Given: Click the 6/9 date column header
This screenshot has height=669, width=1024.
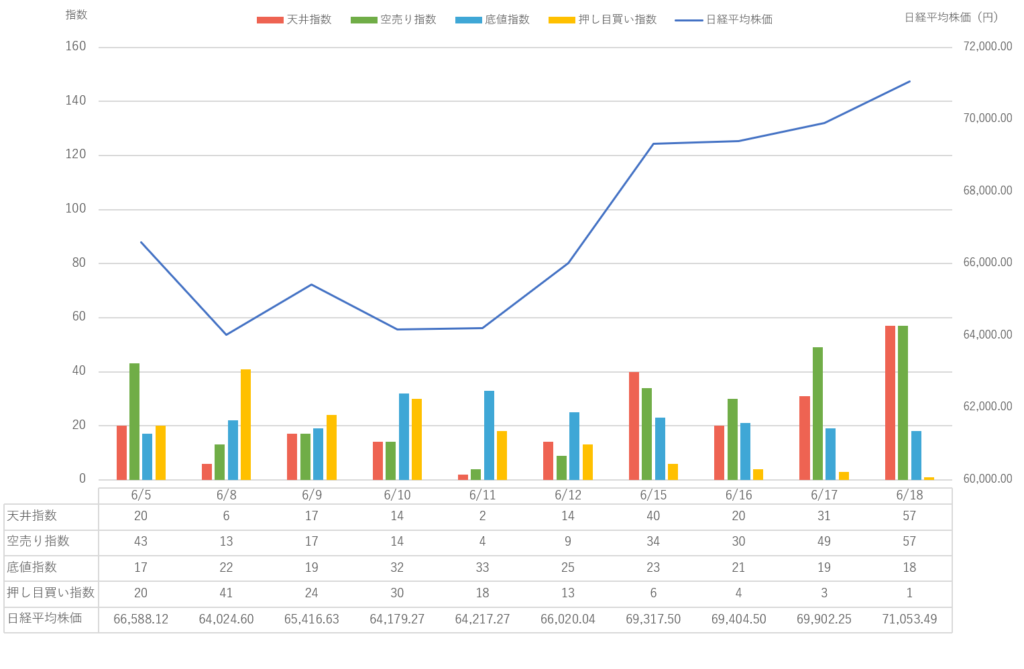Looking at the screenshot, I should (312, 495).
